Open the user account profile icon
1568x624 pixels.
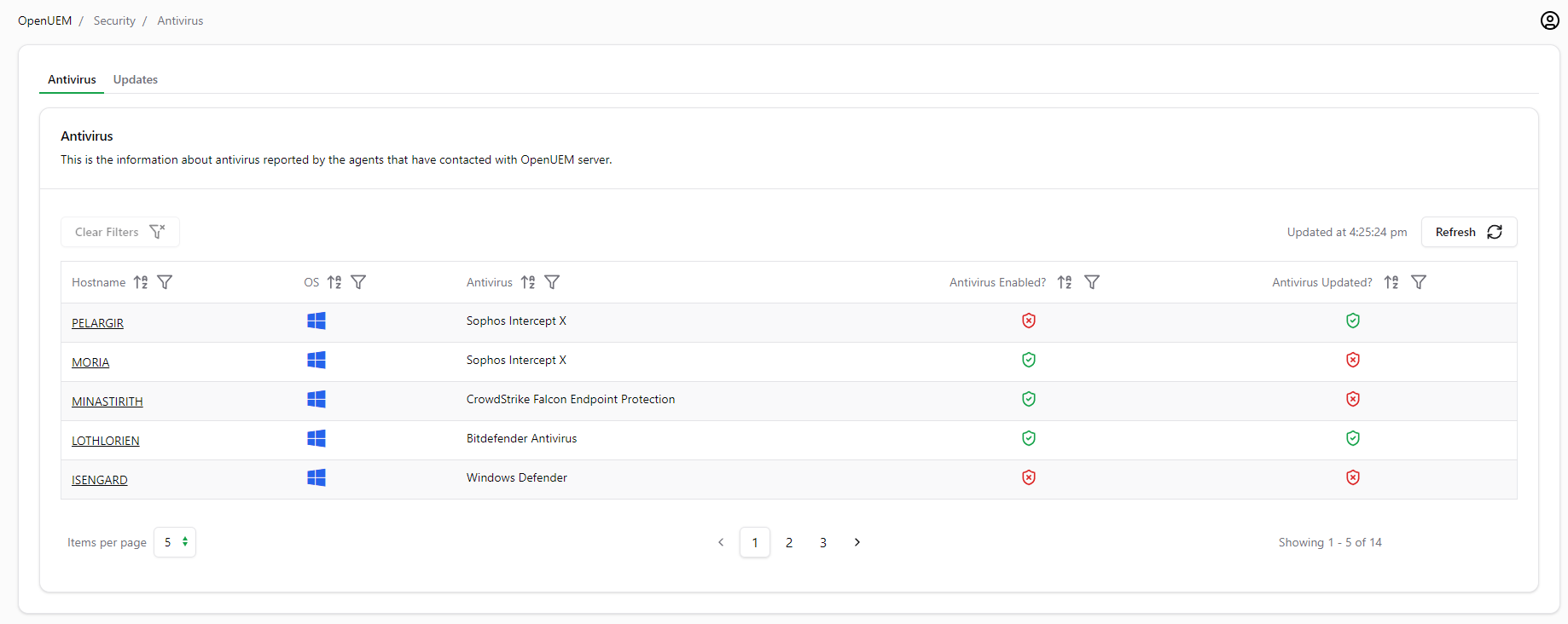coord(1549,20)
